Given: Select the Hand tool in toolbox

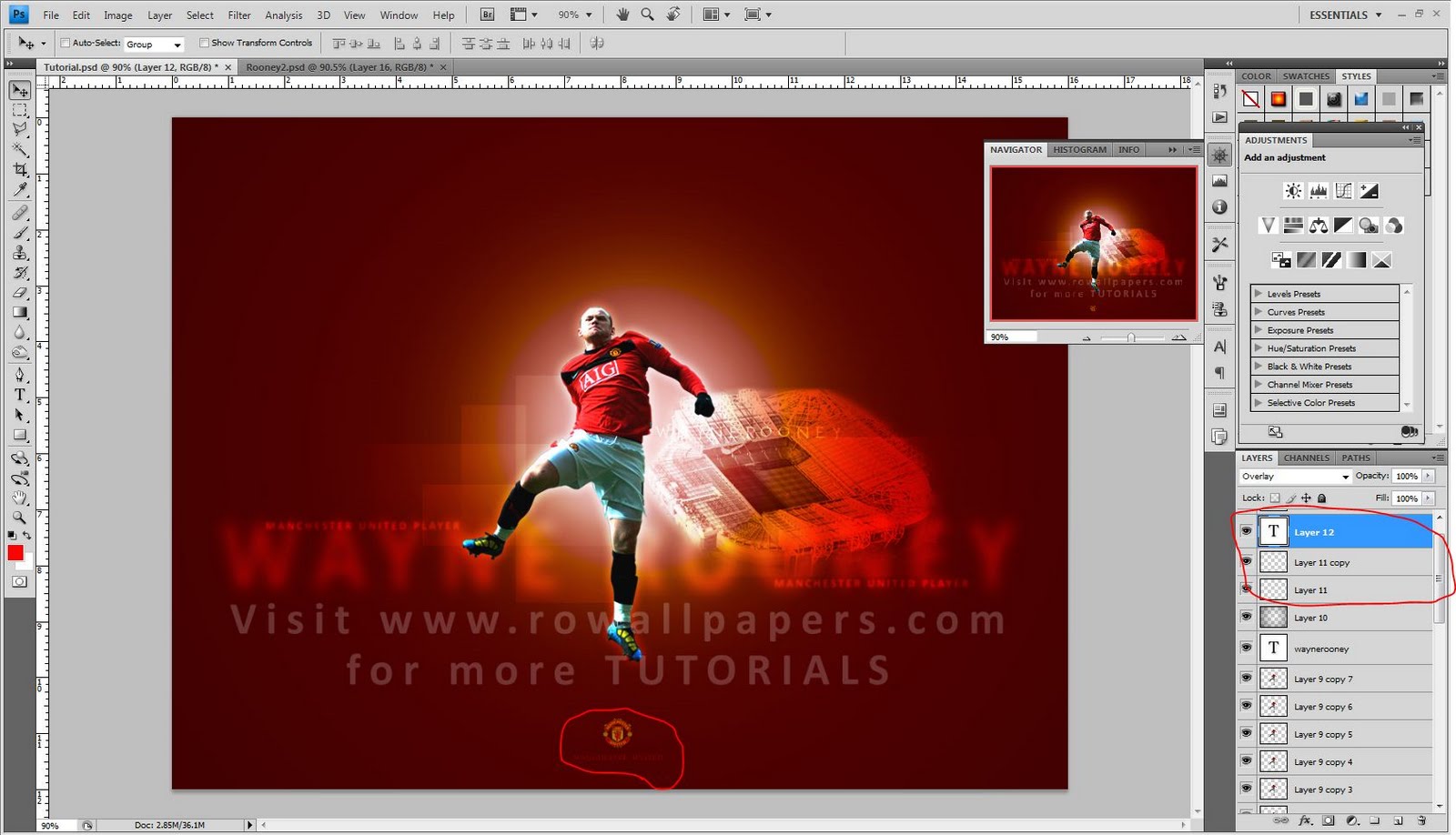Looking at the screenshot, I should point(20,498).
